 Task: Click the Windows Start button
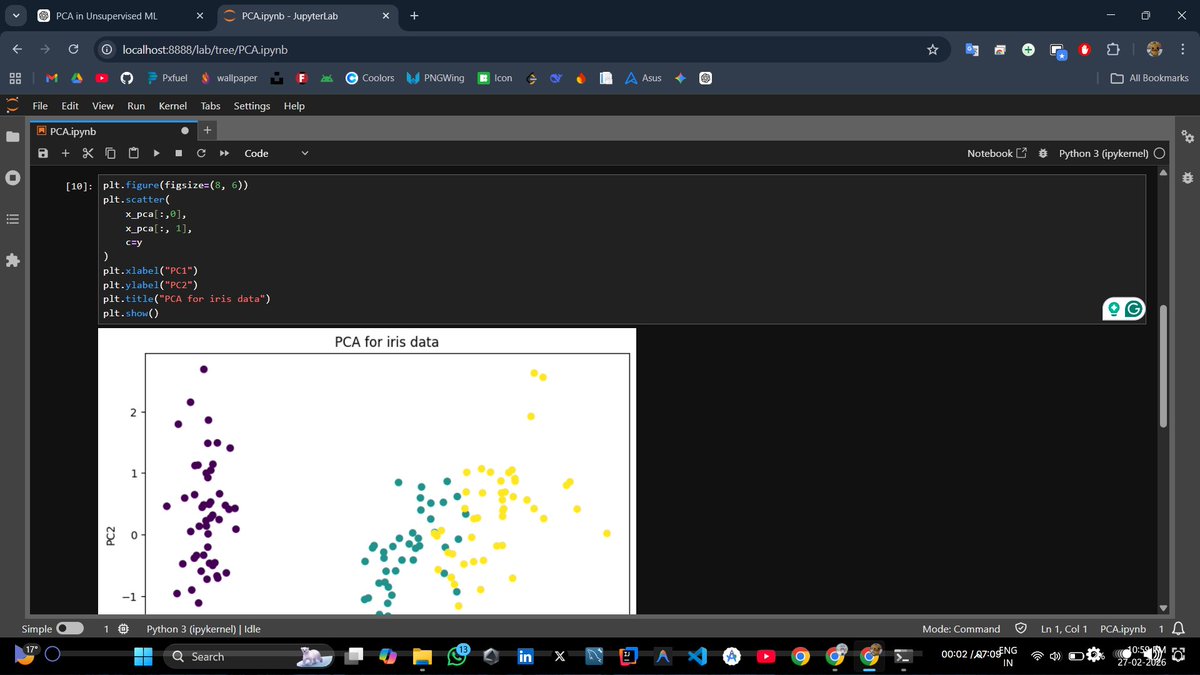tap(144, 656)
